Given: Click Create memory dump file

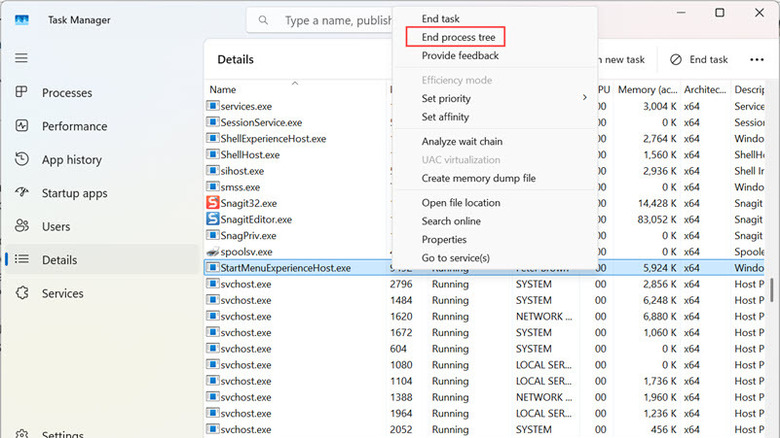Looking at the screenshot, I should click(x=478, y=178).
